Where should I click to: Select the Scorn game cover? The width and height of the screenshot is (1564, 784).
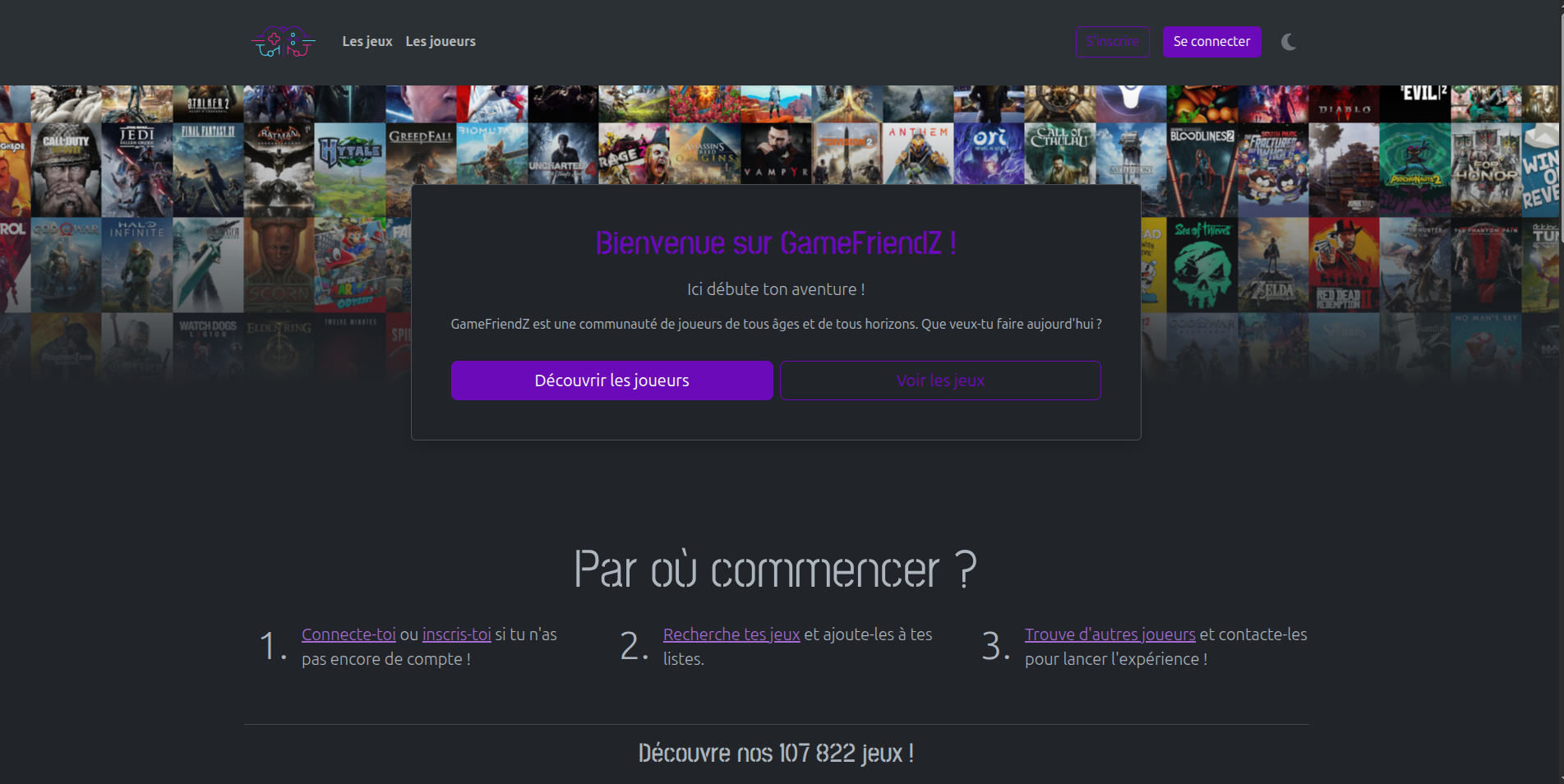click(279, 265)
